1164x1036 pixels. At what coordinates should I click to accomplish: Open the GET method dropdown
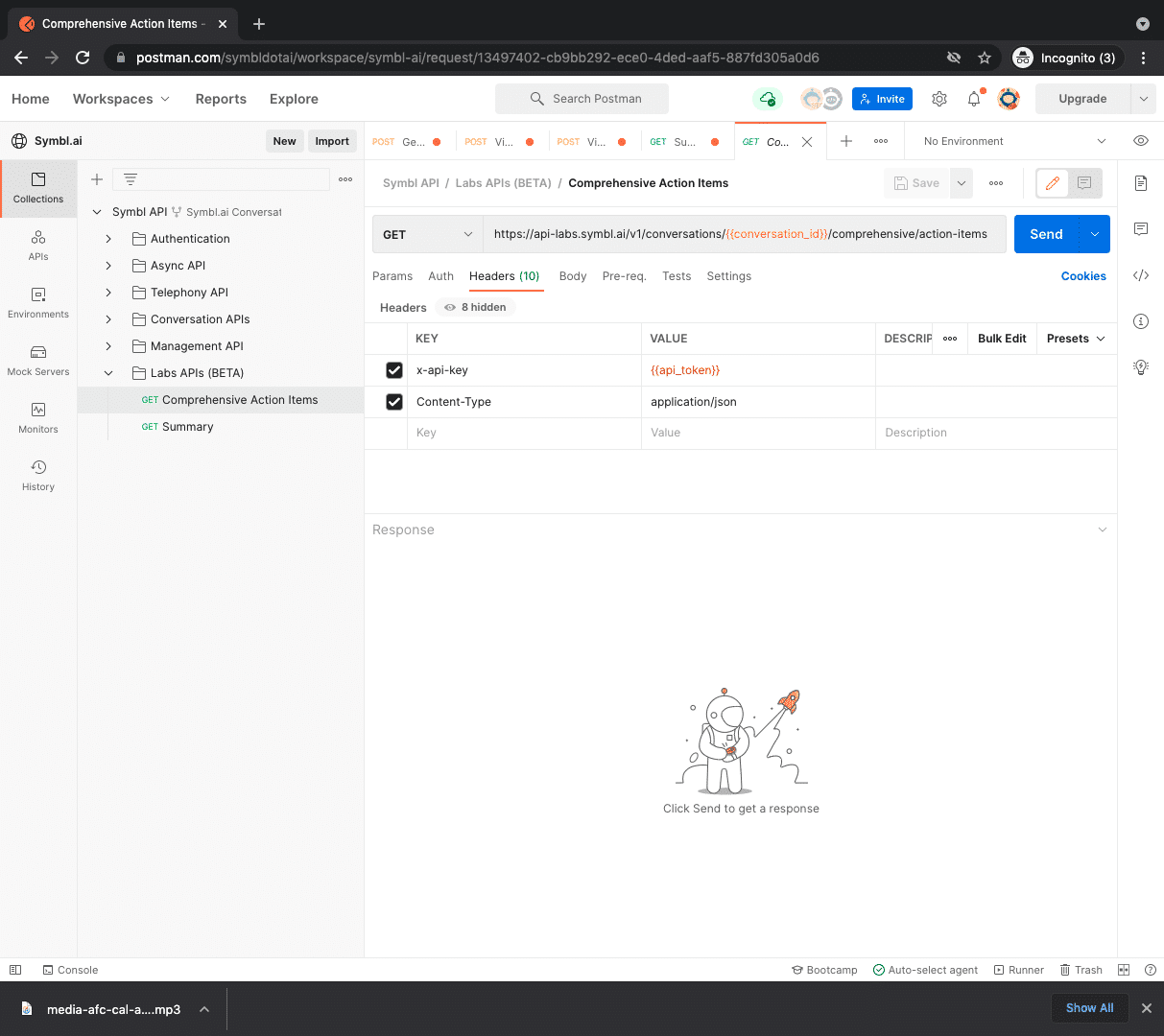[427, 234]
